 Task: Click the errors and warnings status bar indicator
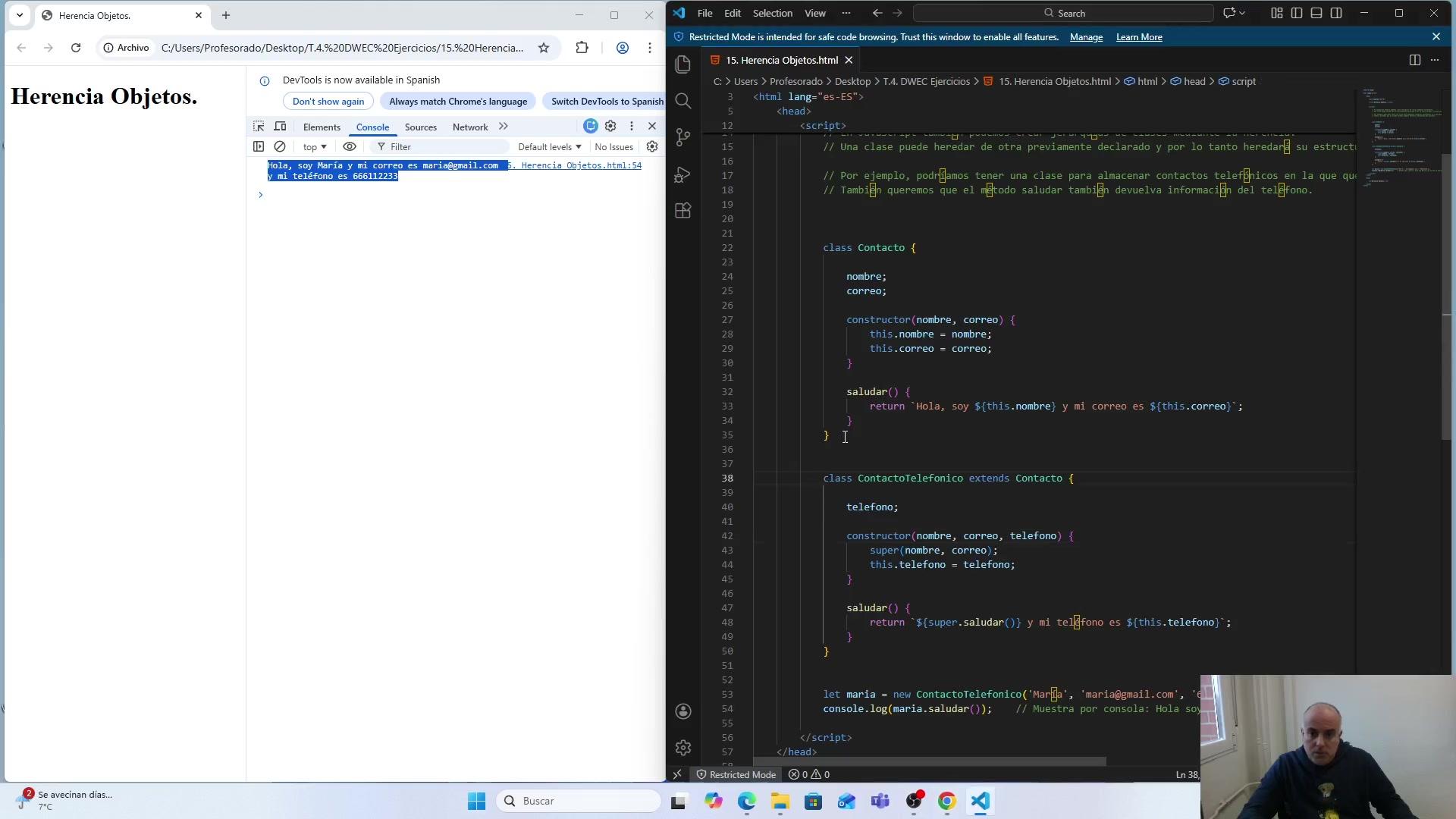point(809,774)
